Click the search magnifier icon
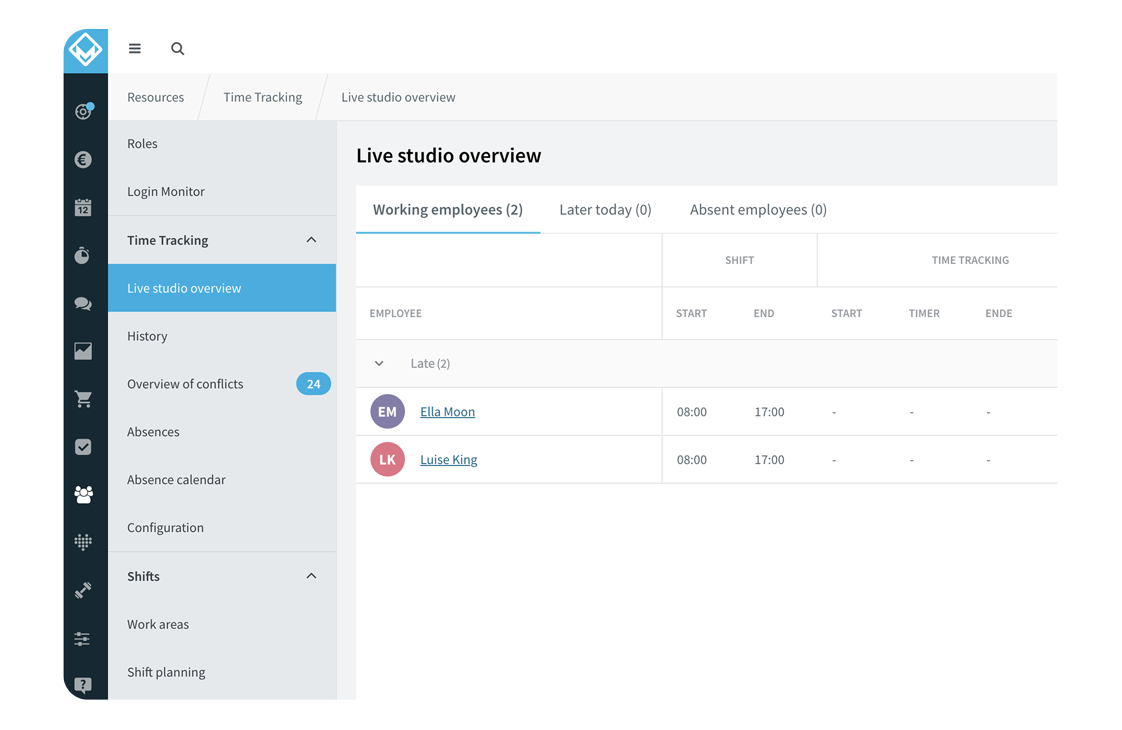The image size is (1122, 730). 177,48
